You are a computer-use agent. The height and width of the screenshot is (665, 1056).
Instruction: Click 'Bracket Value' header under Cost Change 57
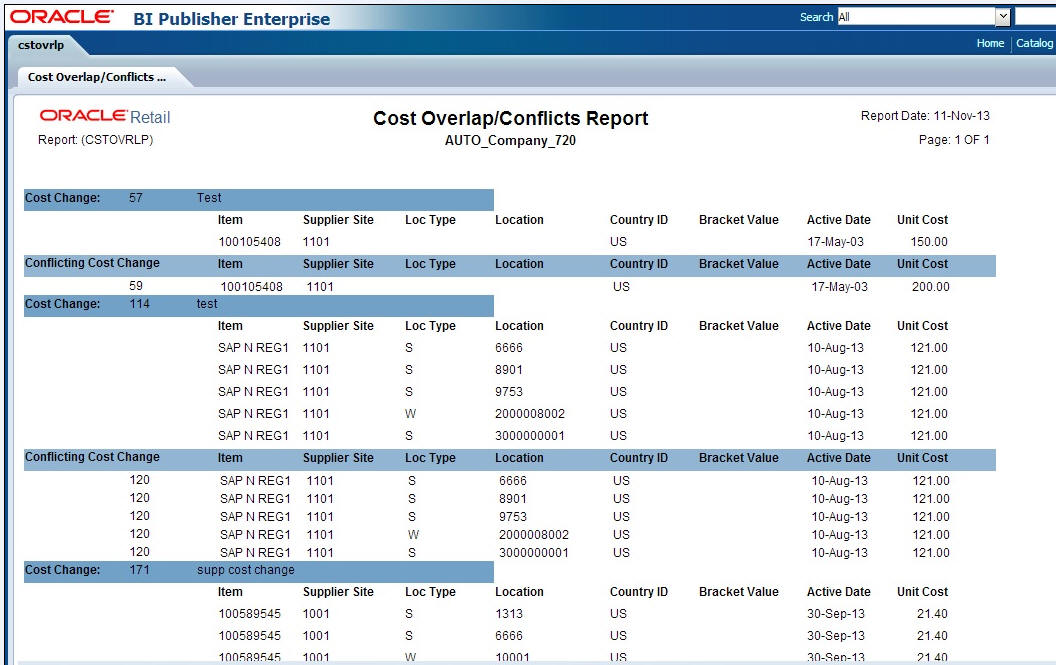739,220
